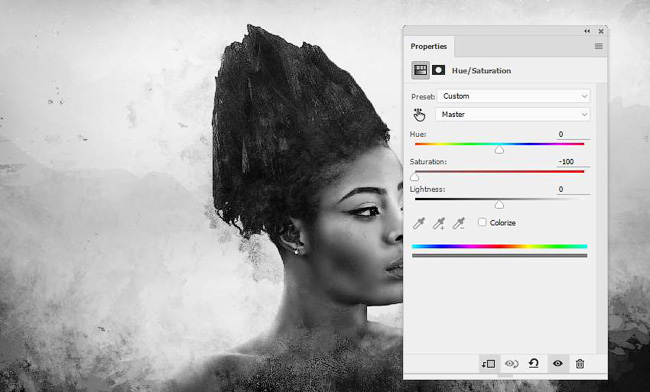
Task: Click the Properties panel vertical scrollbar
Action: pos(601,218)
